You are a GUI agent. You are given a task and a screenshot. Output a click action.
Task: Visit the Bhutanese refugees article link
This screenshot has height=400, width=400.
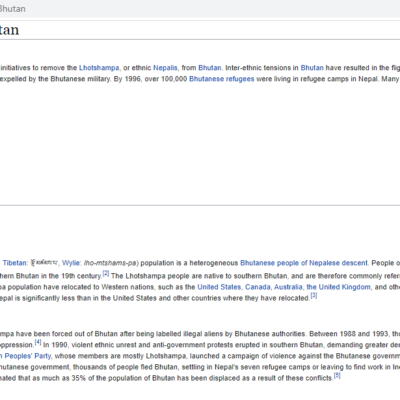click(x=222, y=79)
